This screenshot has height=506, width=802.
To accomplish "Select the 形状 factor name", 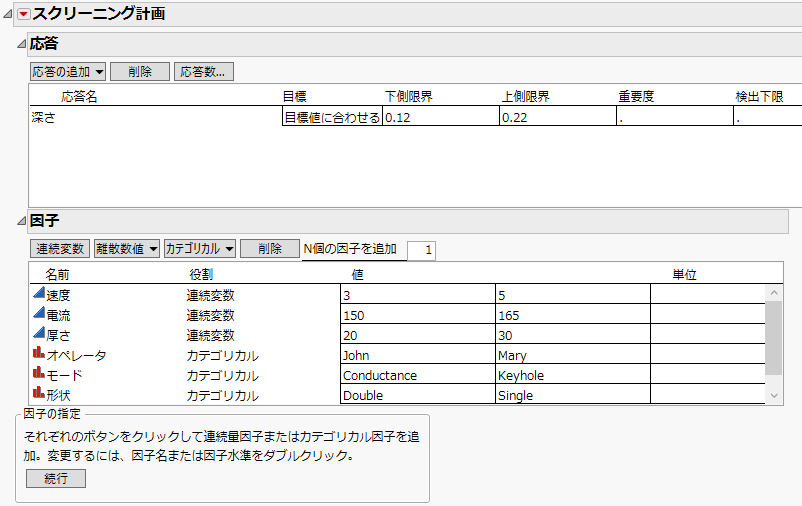I will [58, 395].
